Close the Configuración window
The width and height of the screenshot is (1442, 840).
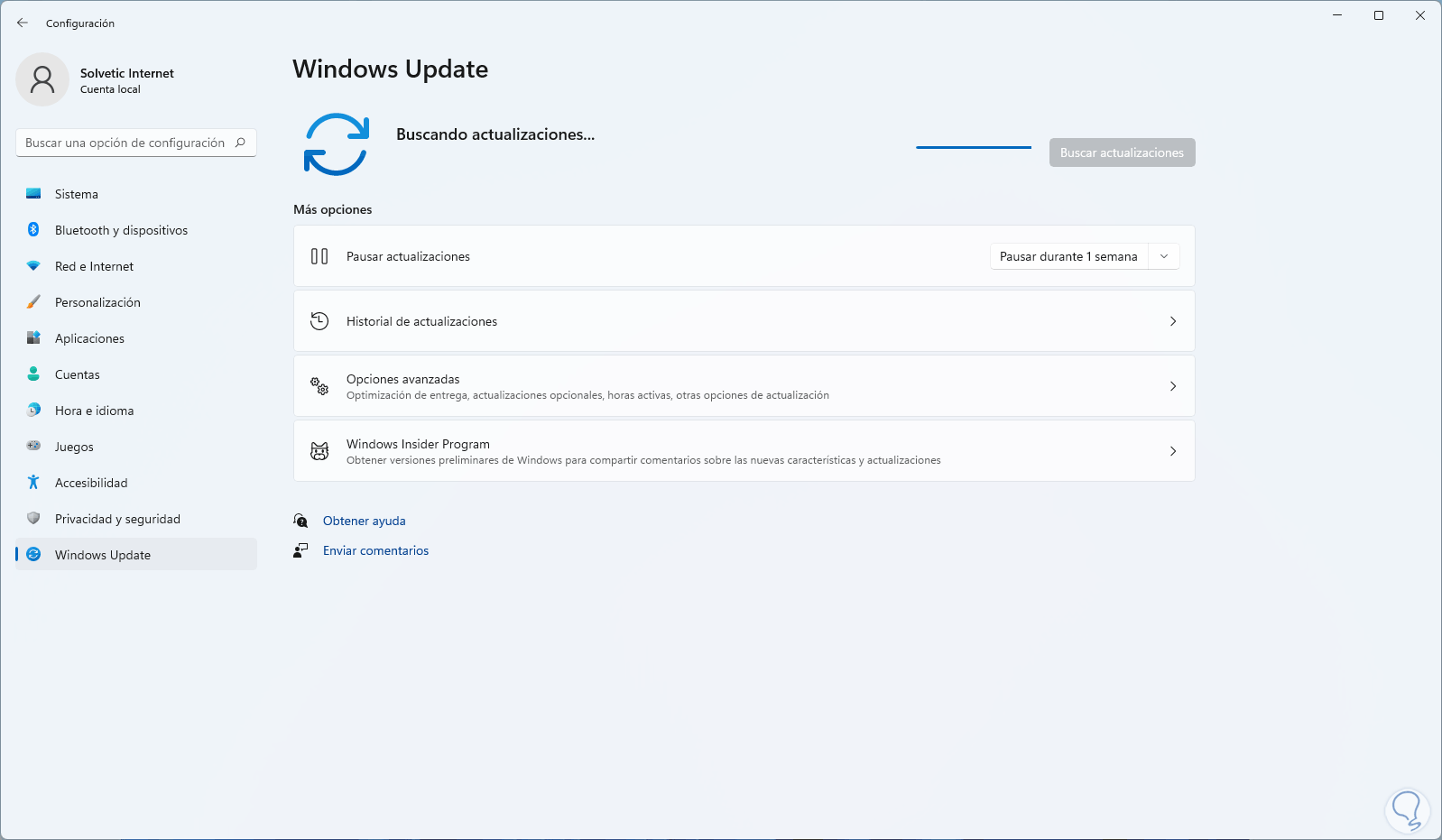[x=1420, y=15]
